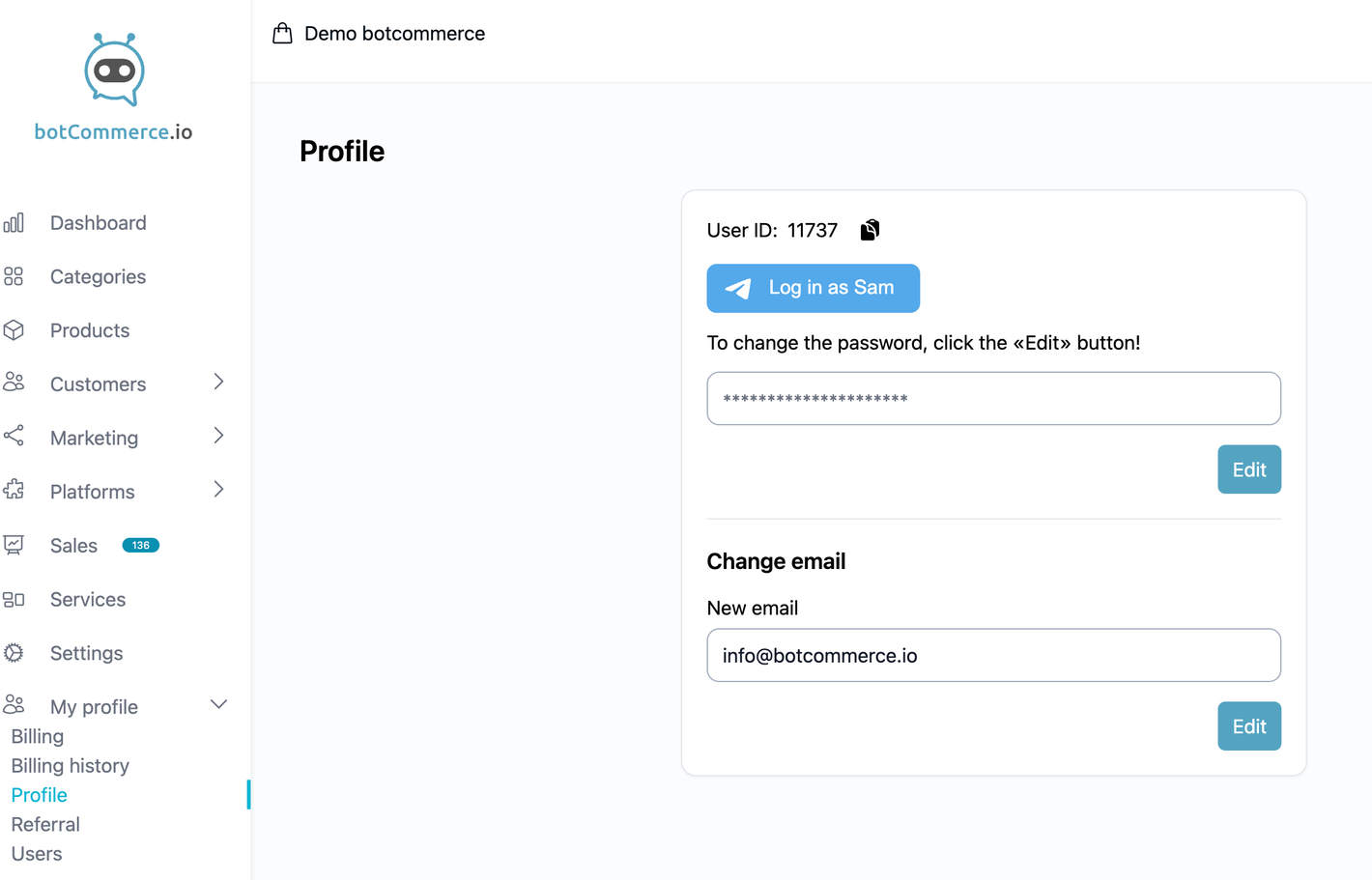Open Billing history
Image resolution: width=1372 pixels, height=880 pixels.
point(71,766)
